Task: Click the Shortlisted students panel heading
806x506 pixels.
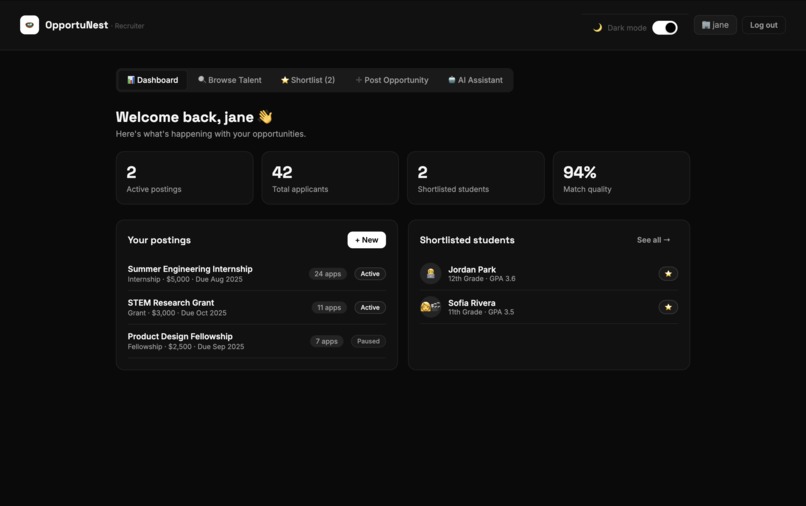Action: (467, 240)
